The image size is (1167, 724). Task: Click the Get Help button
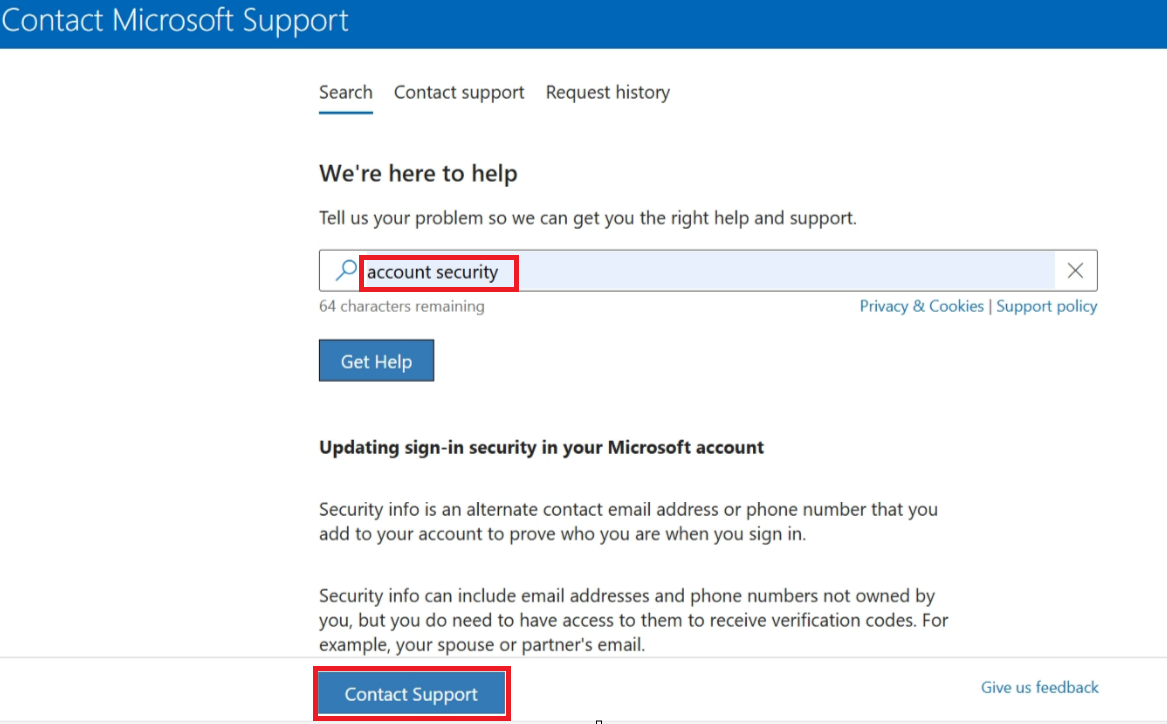(377, 361)
